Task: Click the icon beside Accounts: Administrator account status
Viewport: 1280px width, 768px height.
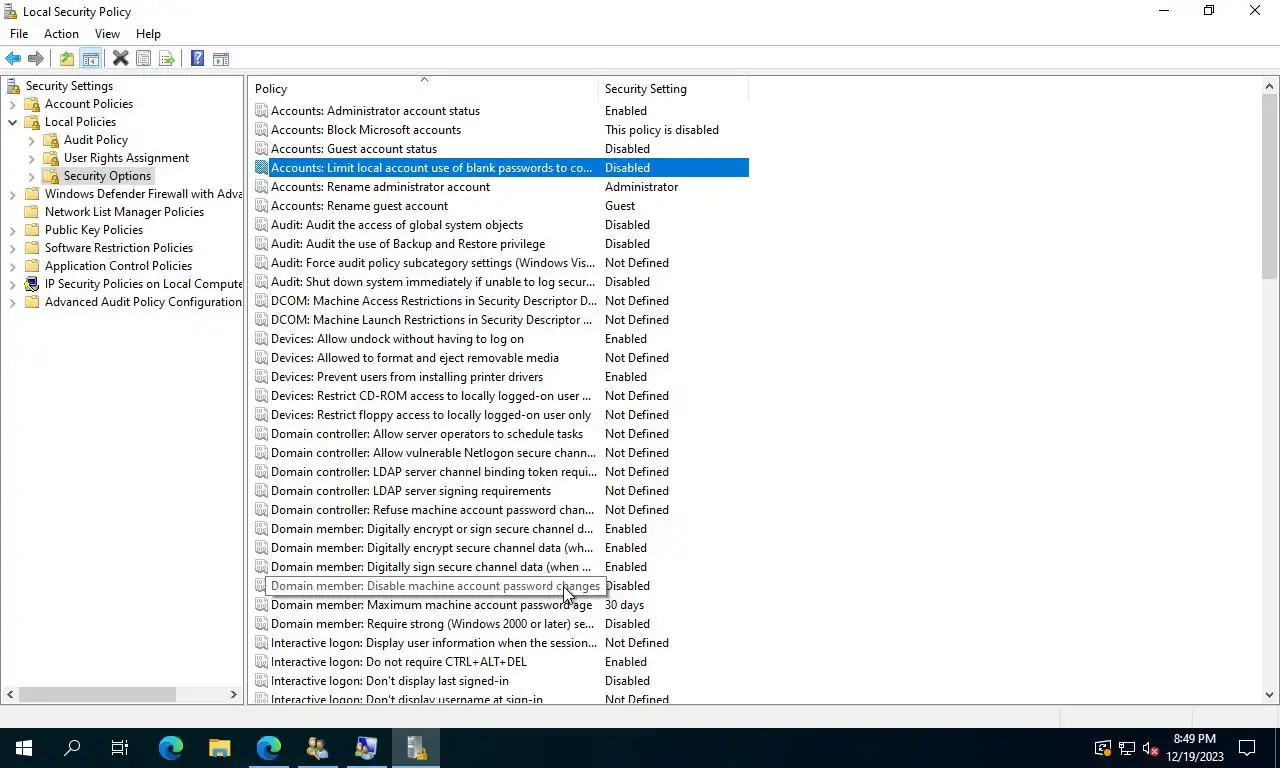Action: [261, 111]
